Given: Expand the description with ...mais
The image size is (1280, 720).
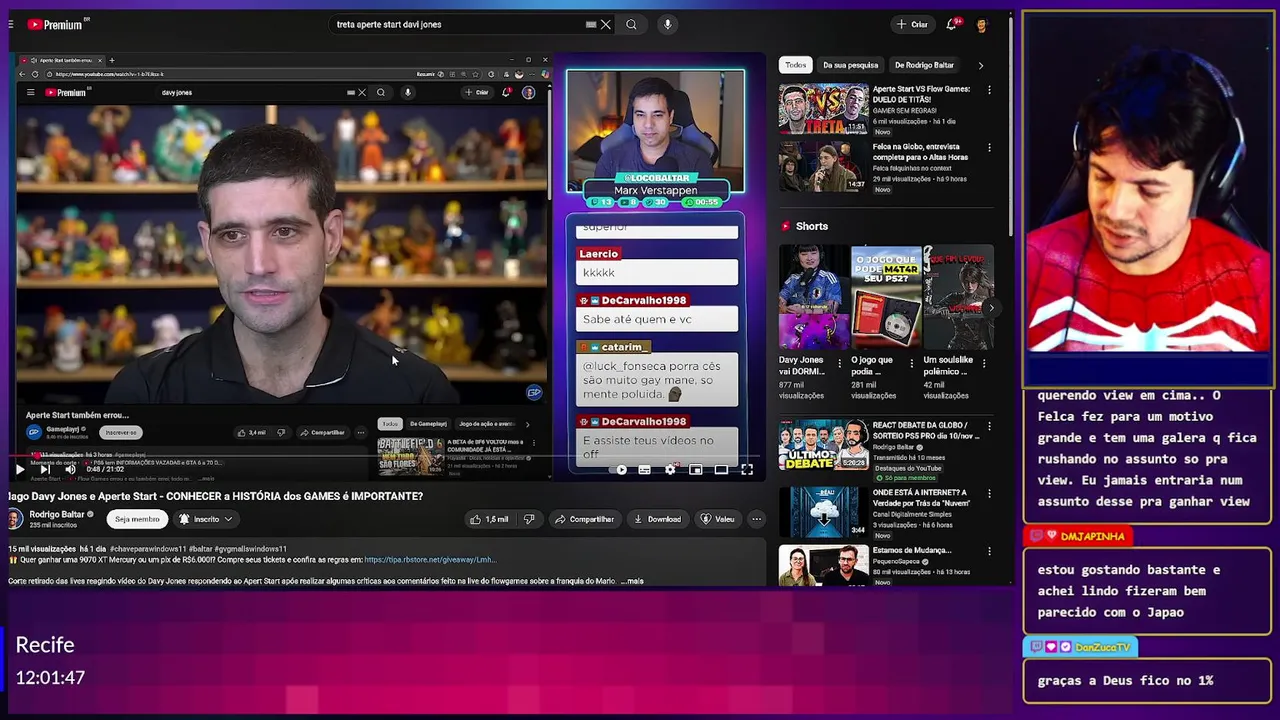Looking at the screenshot, I should coord(632,581).
